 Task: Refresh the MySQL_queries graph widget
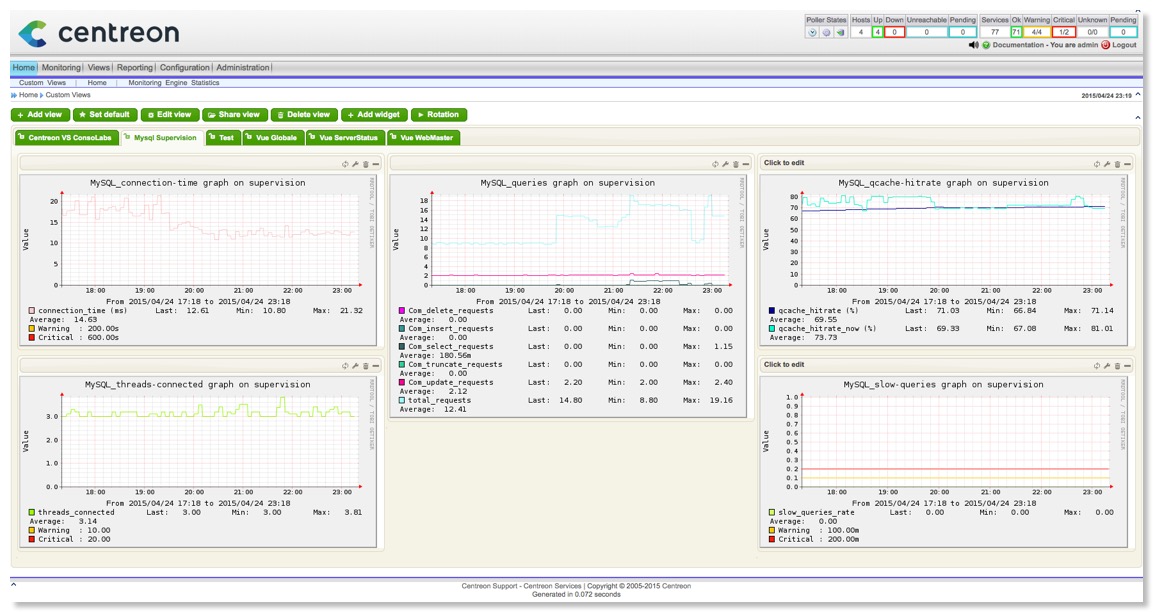coord(714,164)
